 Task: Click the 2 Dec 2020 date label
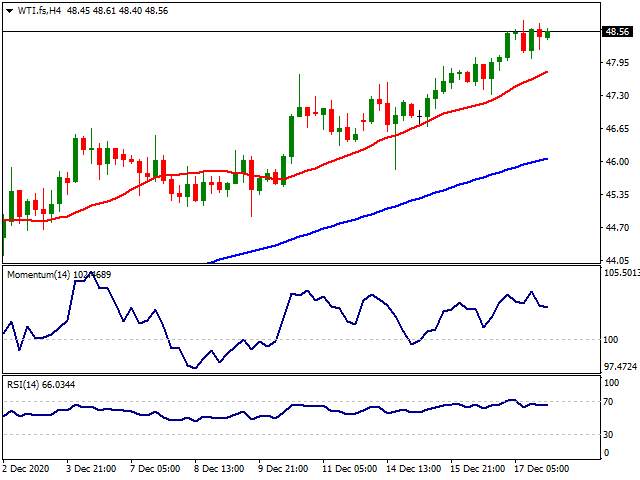coord(26,469)
